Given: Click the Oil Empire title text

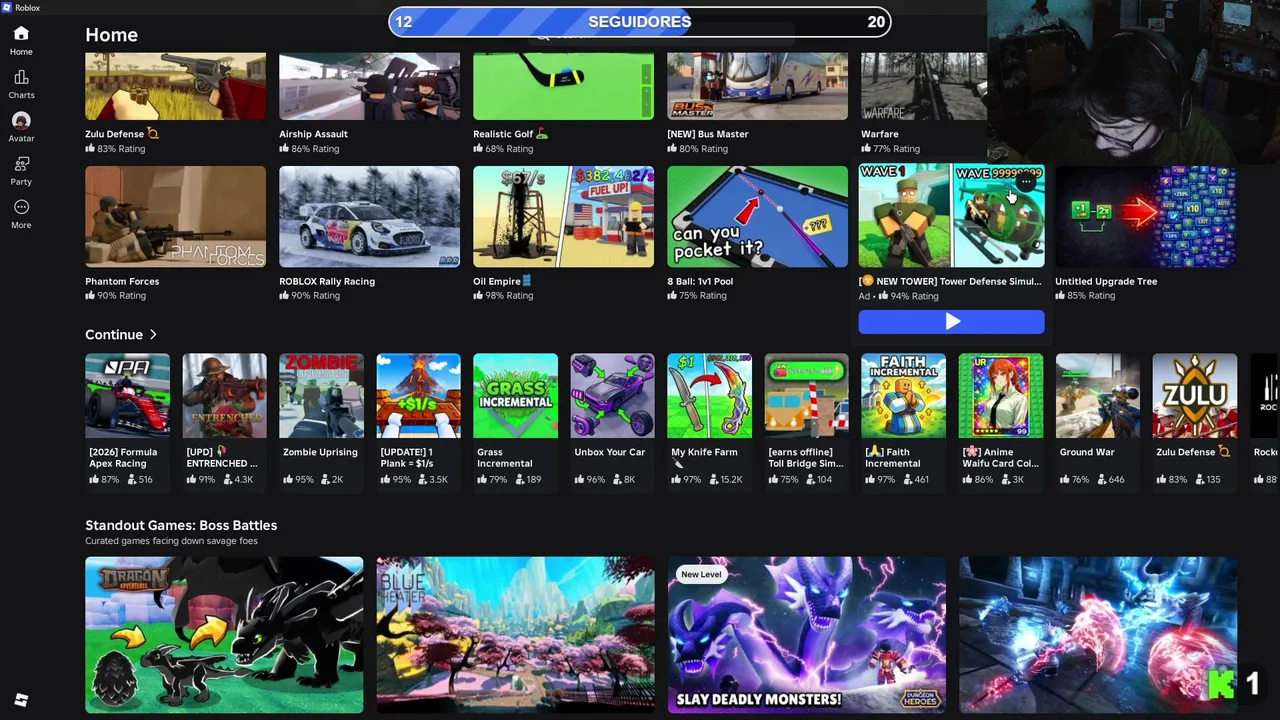Looking at the screenshot, I should [x=496, y=281].
